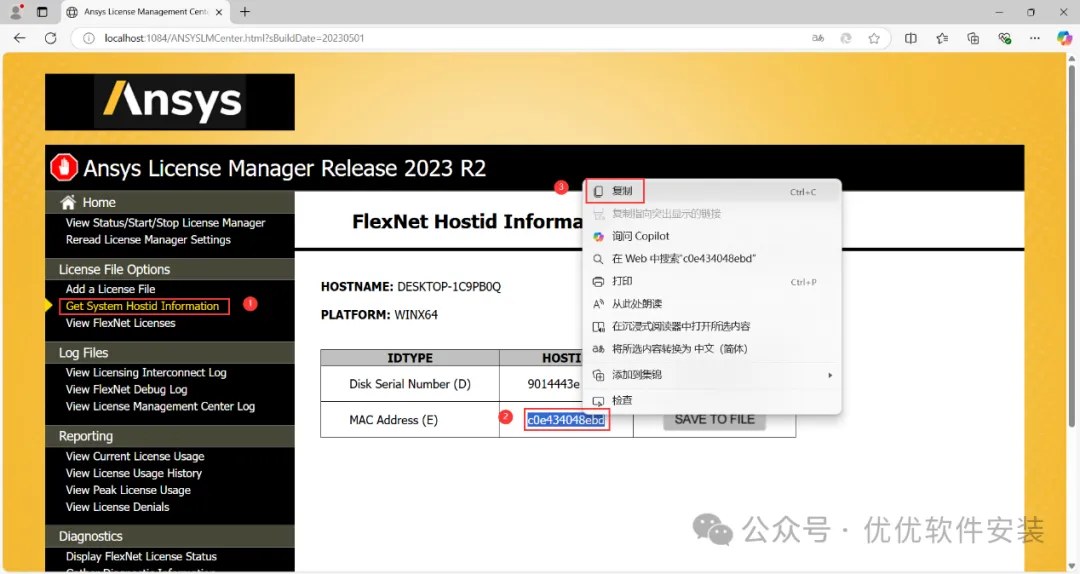This screenshot has width=1080, height=574.
Task: Open Add a License File
Action: pyautogui.click(x=110, y=289)
